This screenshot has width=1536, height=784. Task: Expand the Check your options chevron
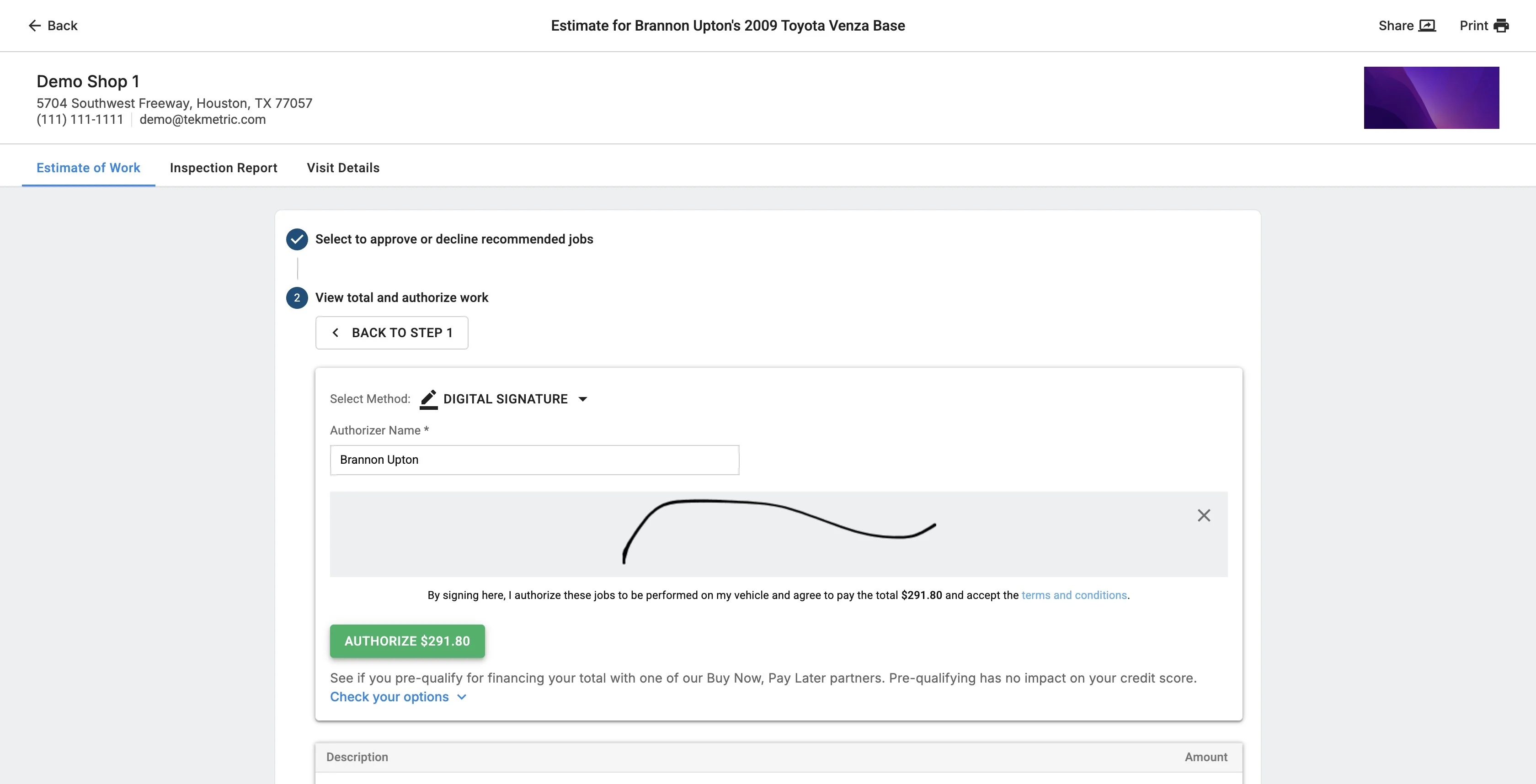(x=462, y=697)
